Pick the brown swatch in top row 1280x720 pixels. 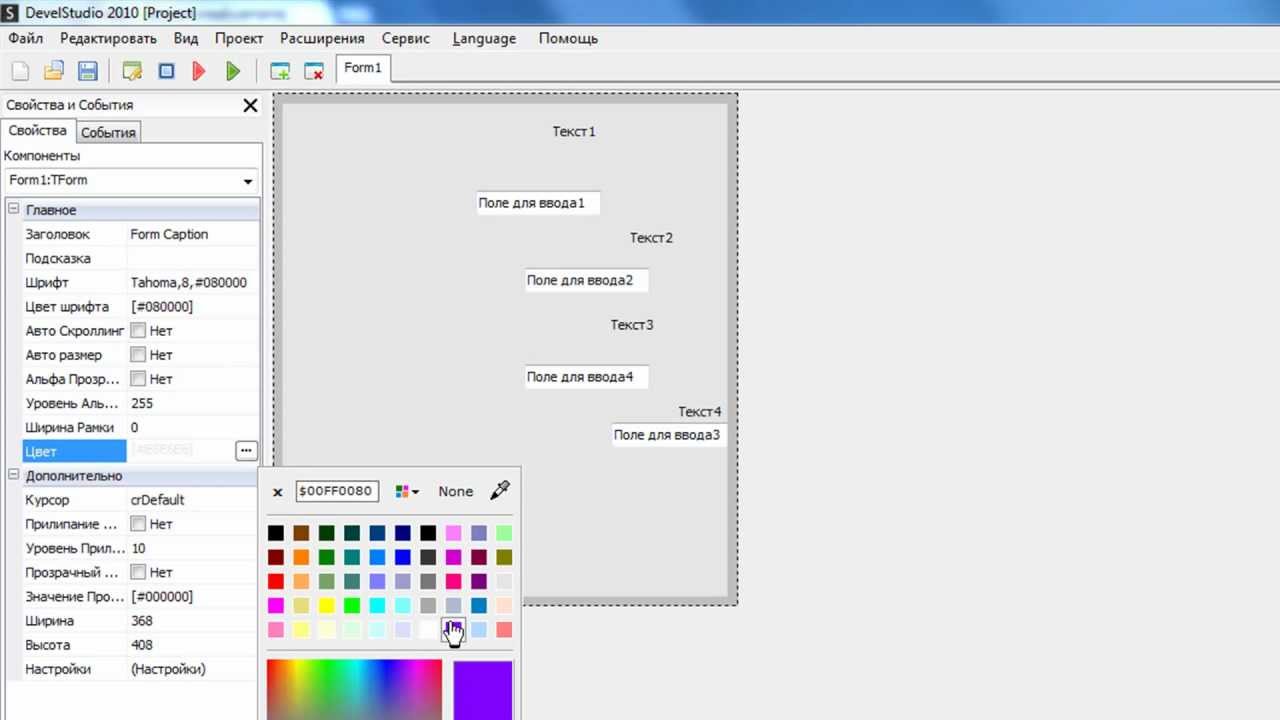(x=301, y=533)
